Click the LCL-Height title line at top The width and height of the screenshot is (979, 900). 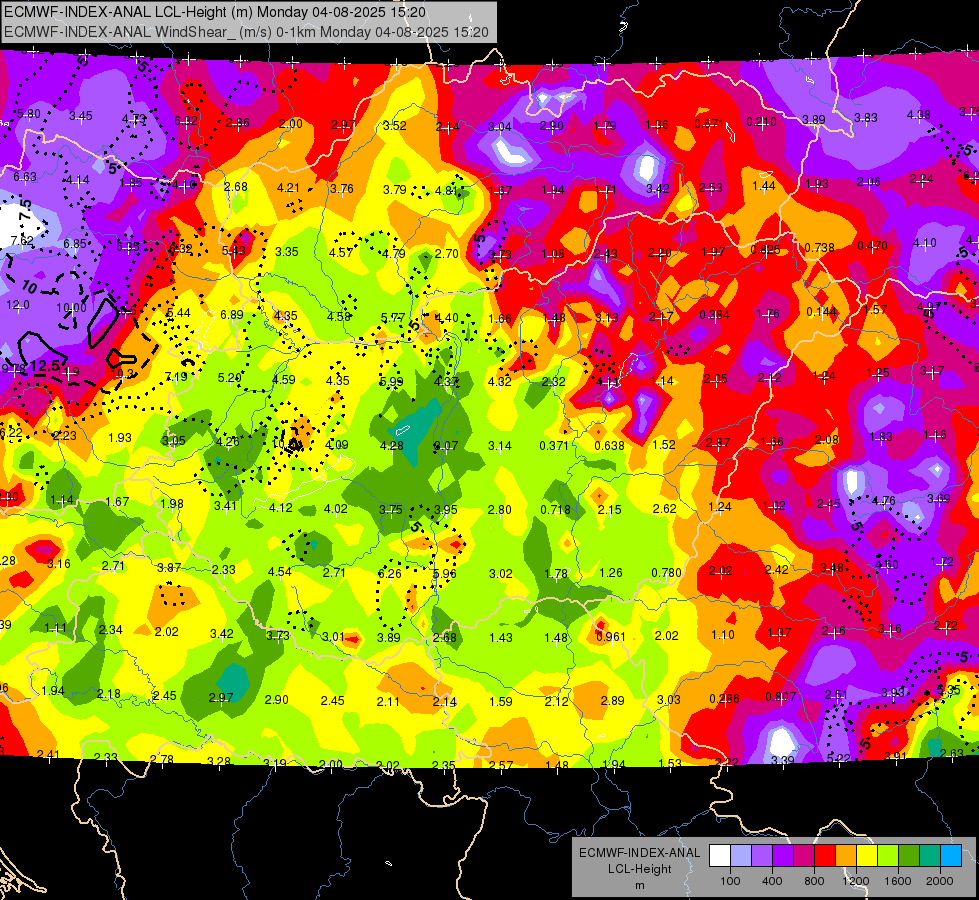(x=215, y=12)
